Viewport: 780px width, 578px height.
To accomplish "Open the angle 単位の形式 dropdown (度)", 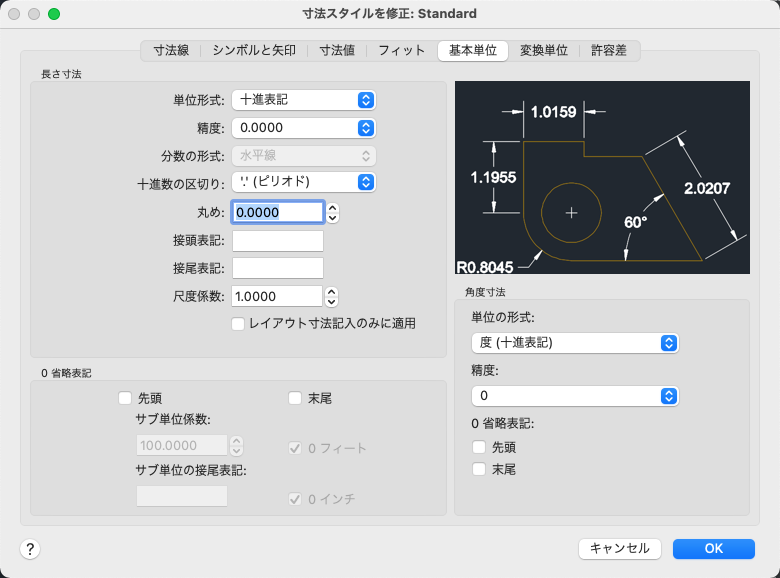I will tap(575, 343).
